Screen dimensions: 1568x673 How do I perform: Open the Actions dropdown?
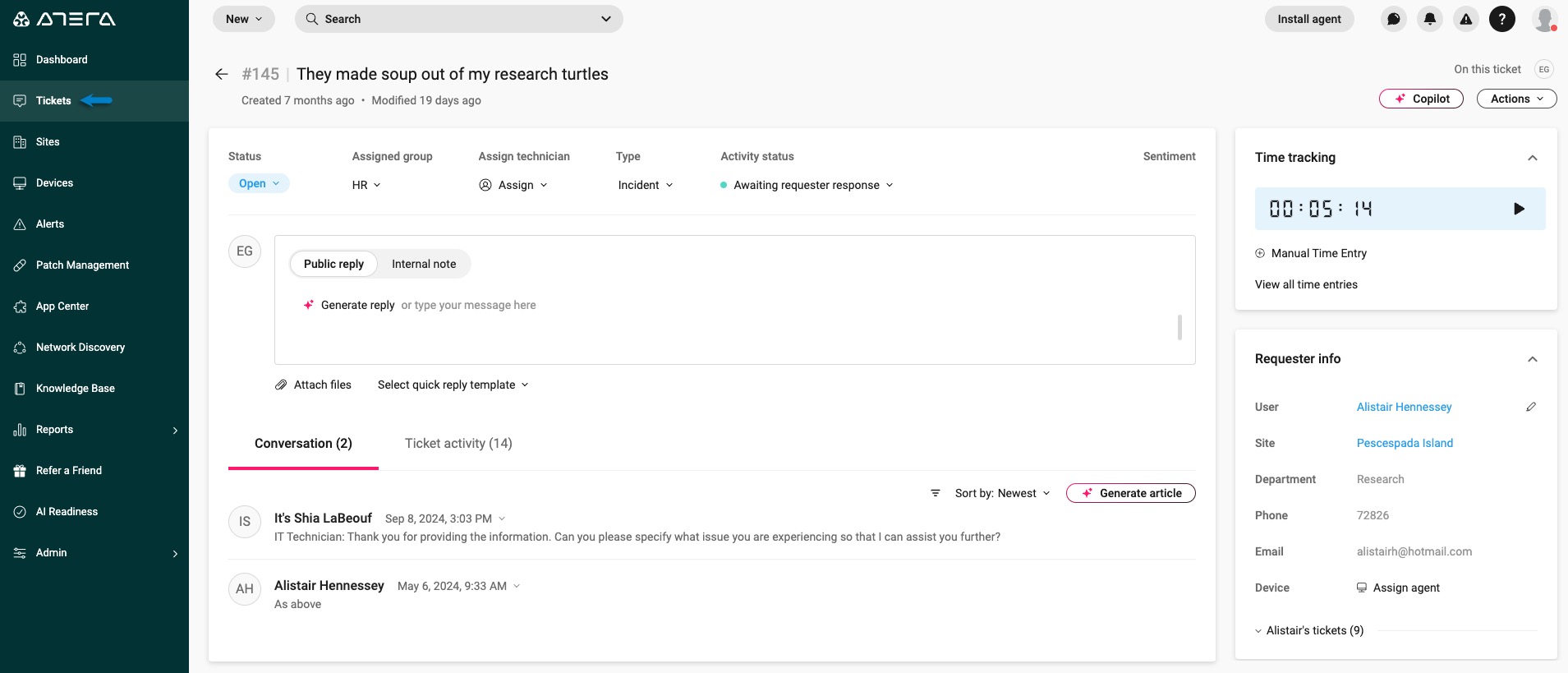click(1517, 99)
